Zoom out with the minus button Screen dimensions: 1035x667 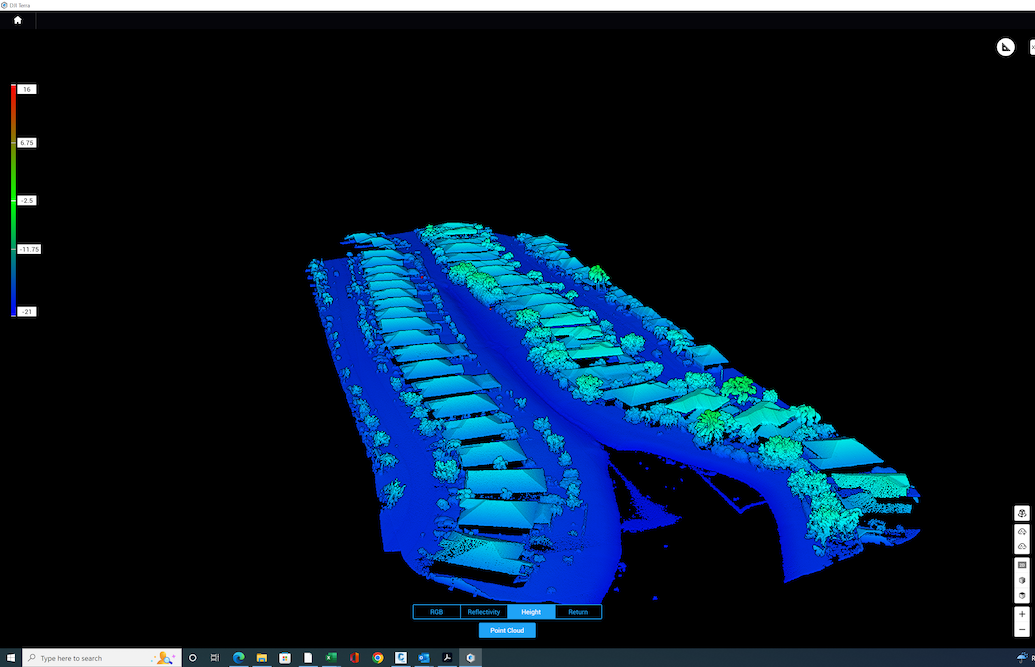coord(1022,630)
